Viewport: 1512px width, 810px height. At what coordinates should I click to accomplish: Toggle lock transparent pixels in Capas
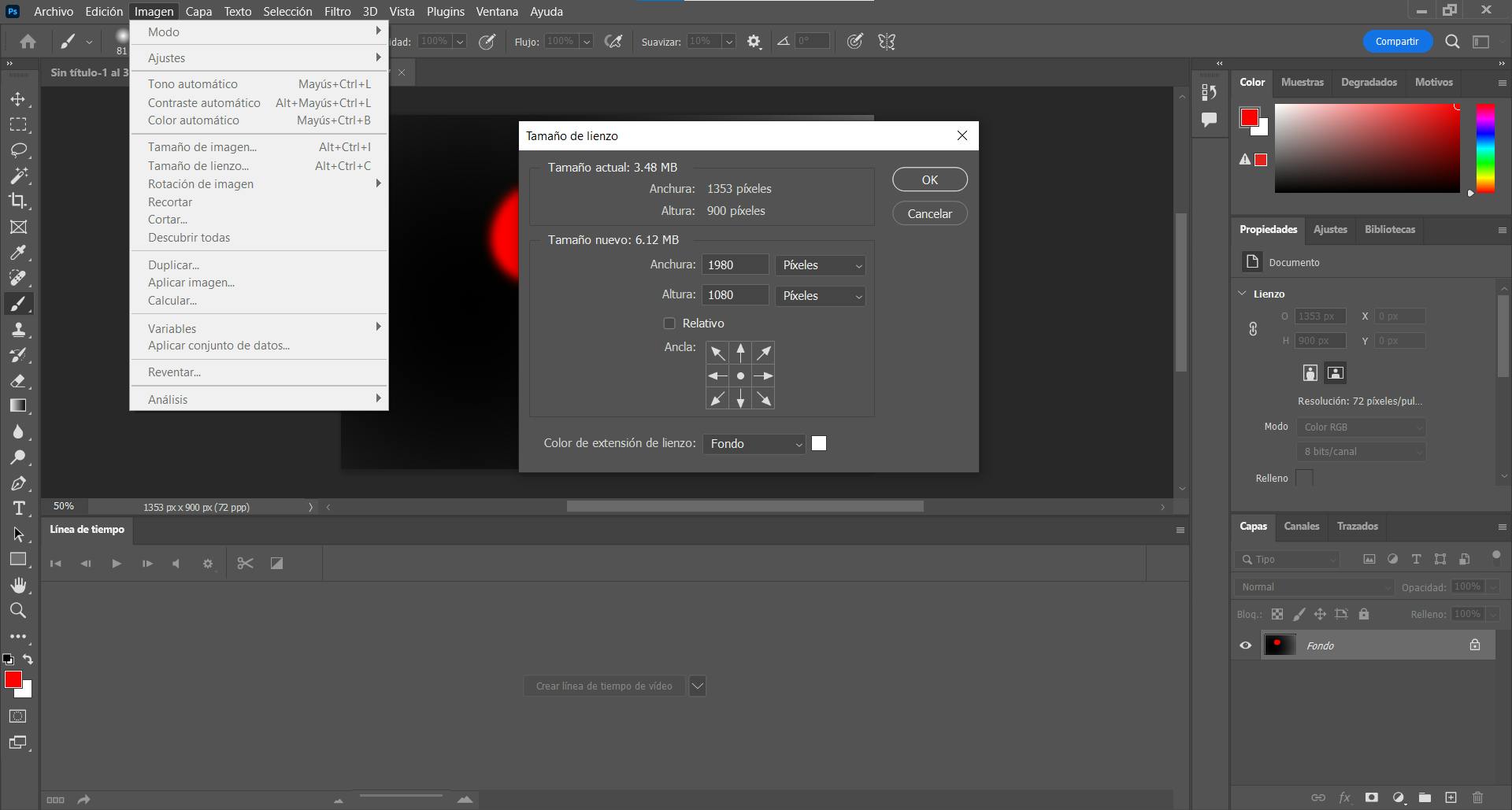click(1277, 614)
